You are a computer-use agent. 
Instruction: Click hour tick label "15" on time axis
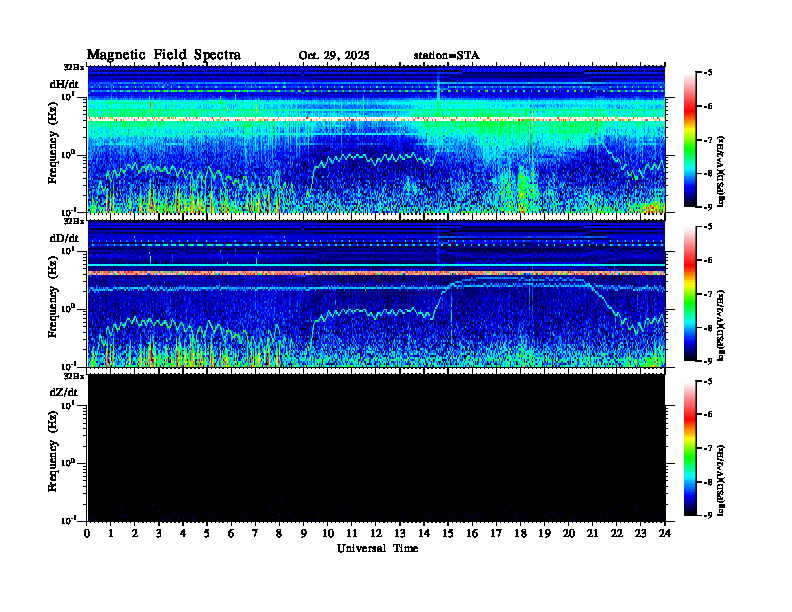pyautogui.click(x=448, y=534)
